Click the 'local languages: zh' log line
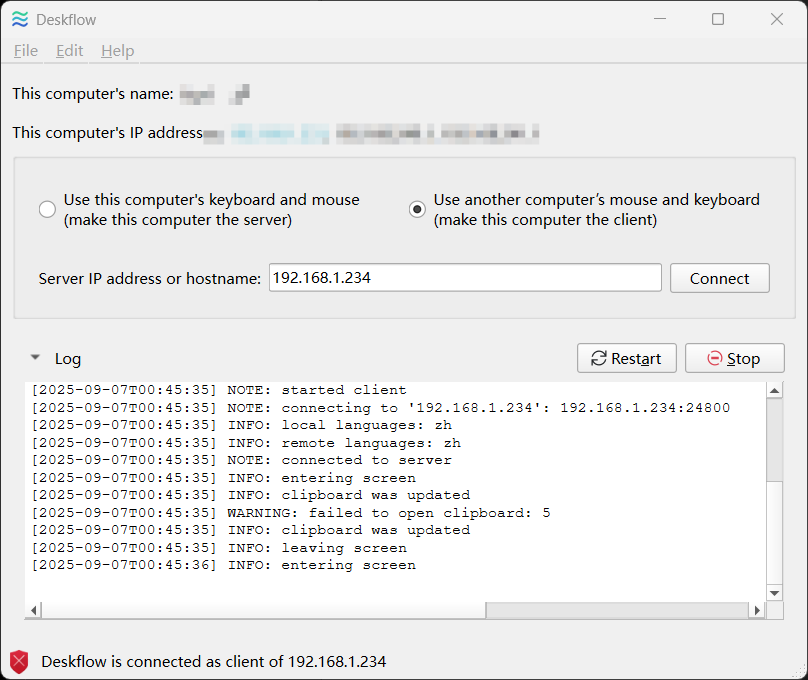 [x=242, y=425]
